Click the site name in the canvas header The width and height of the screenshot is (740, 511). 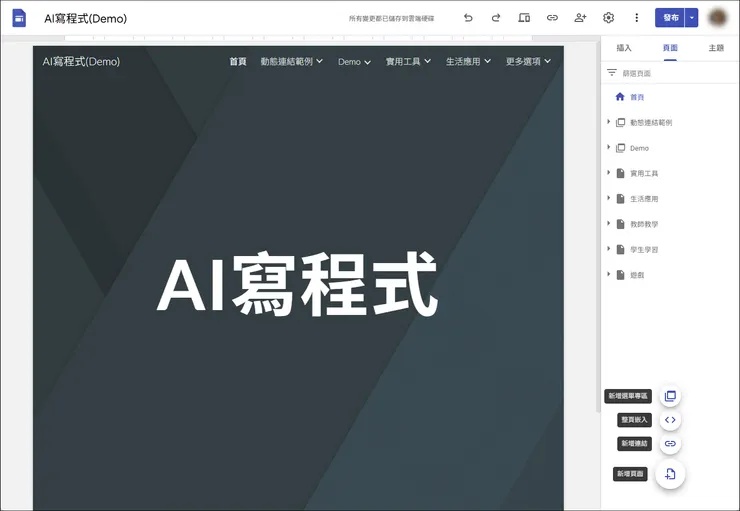[81, 61]
